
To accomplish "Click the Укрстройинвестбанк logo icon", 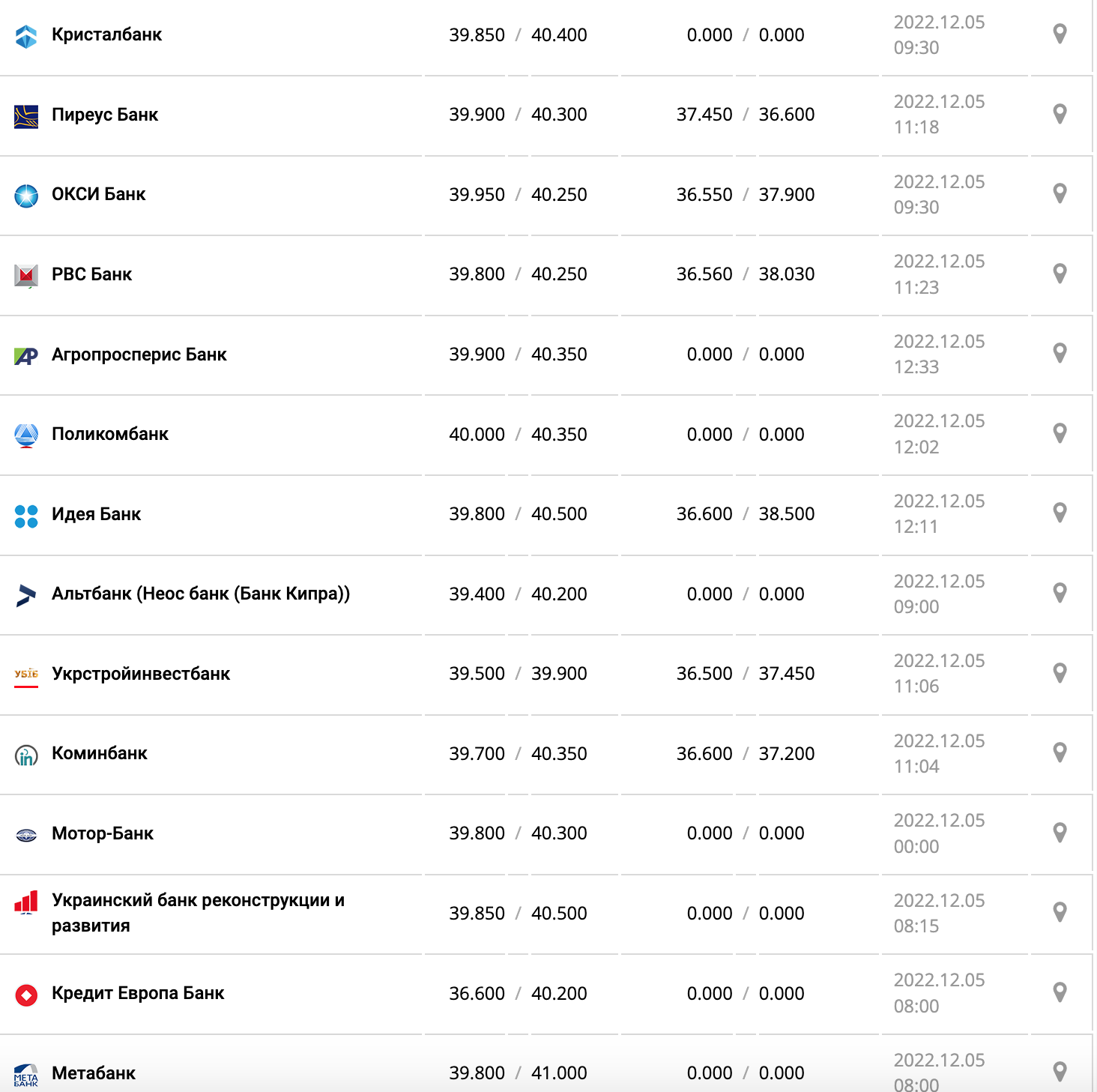I will tap(26, 674).
